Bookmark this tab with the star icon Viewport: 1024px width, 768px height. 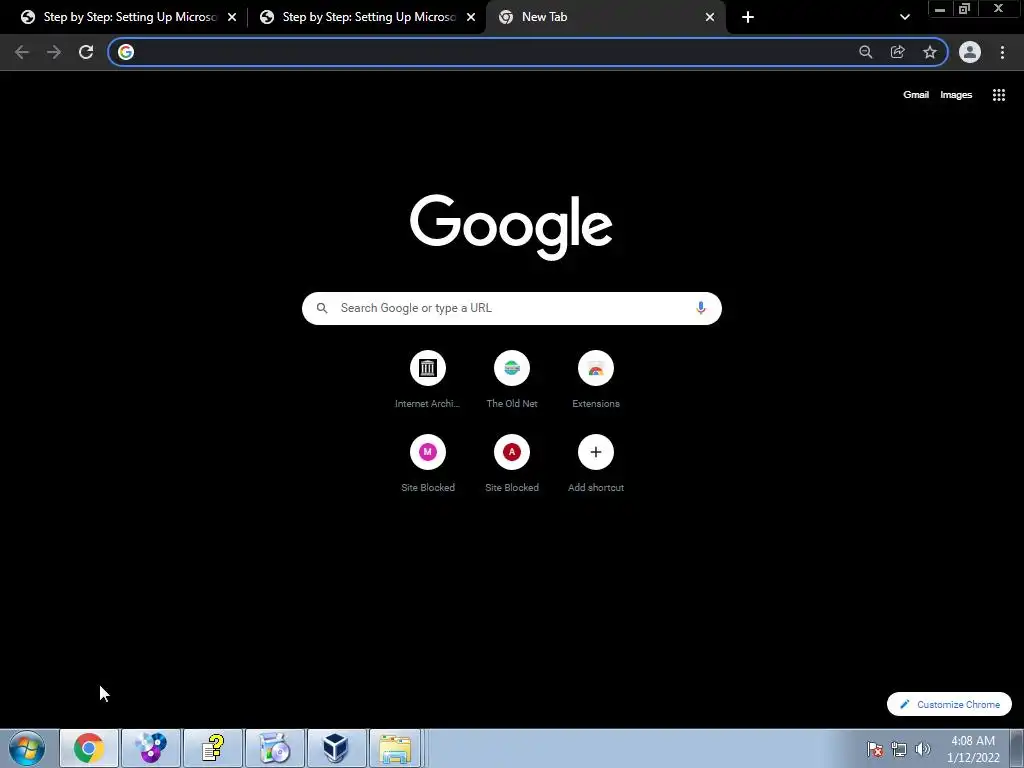click(930, 52)
